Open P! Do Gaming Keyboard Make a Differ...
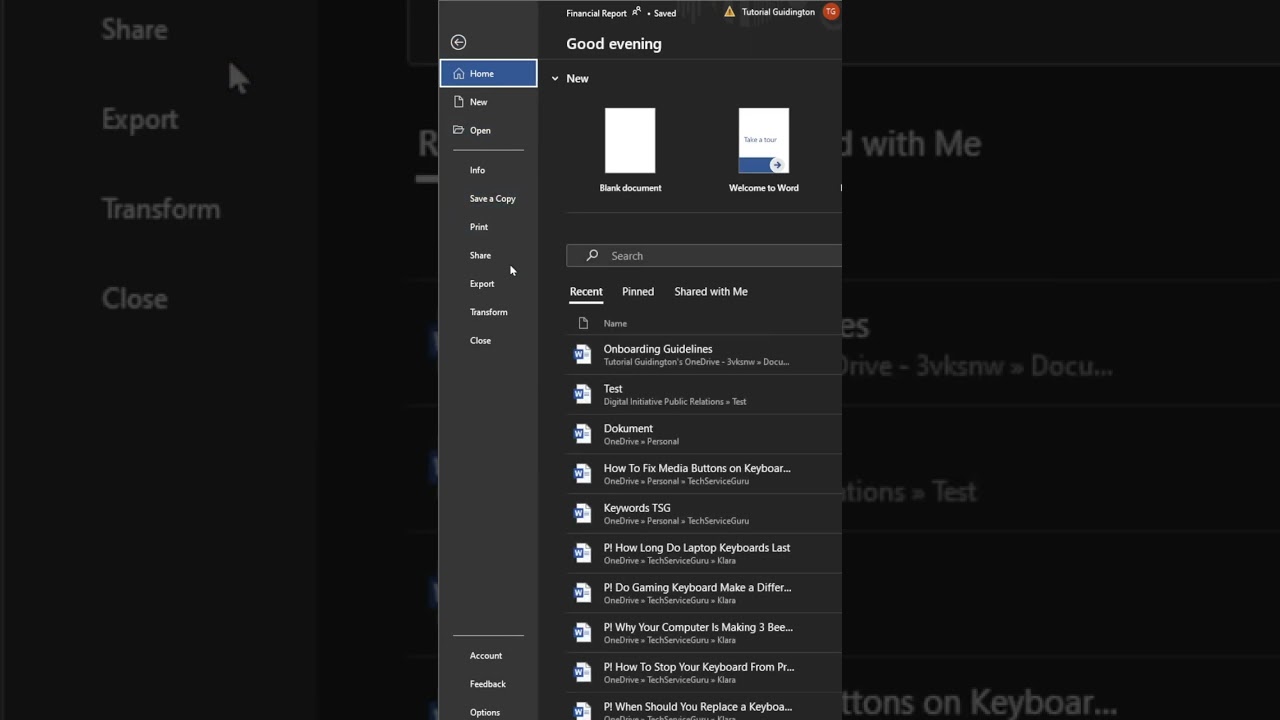The width and height of the screenshot is (1280, 720). (704, 593)
